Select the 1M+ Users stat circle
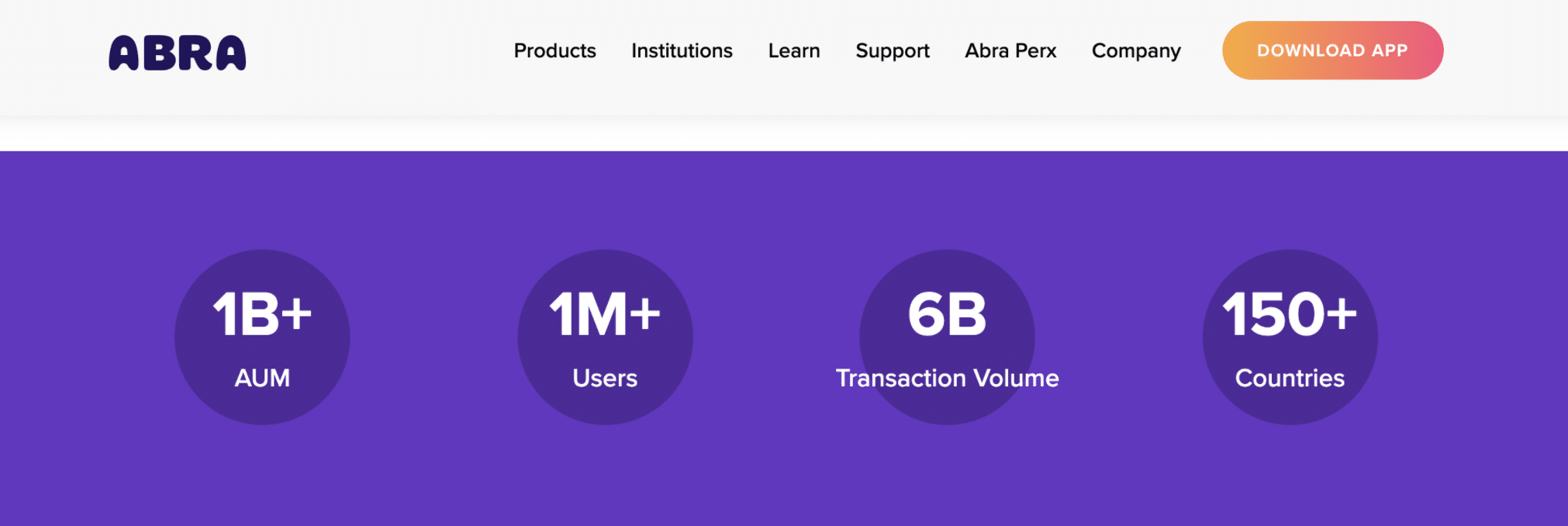 (605, 337)
